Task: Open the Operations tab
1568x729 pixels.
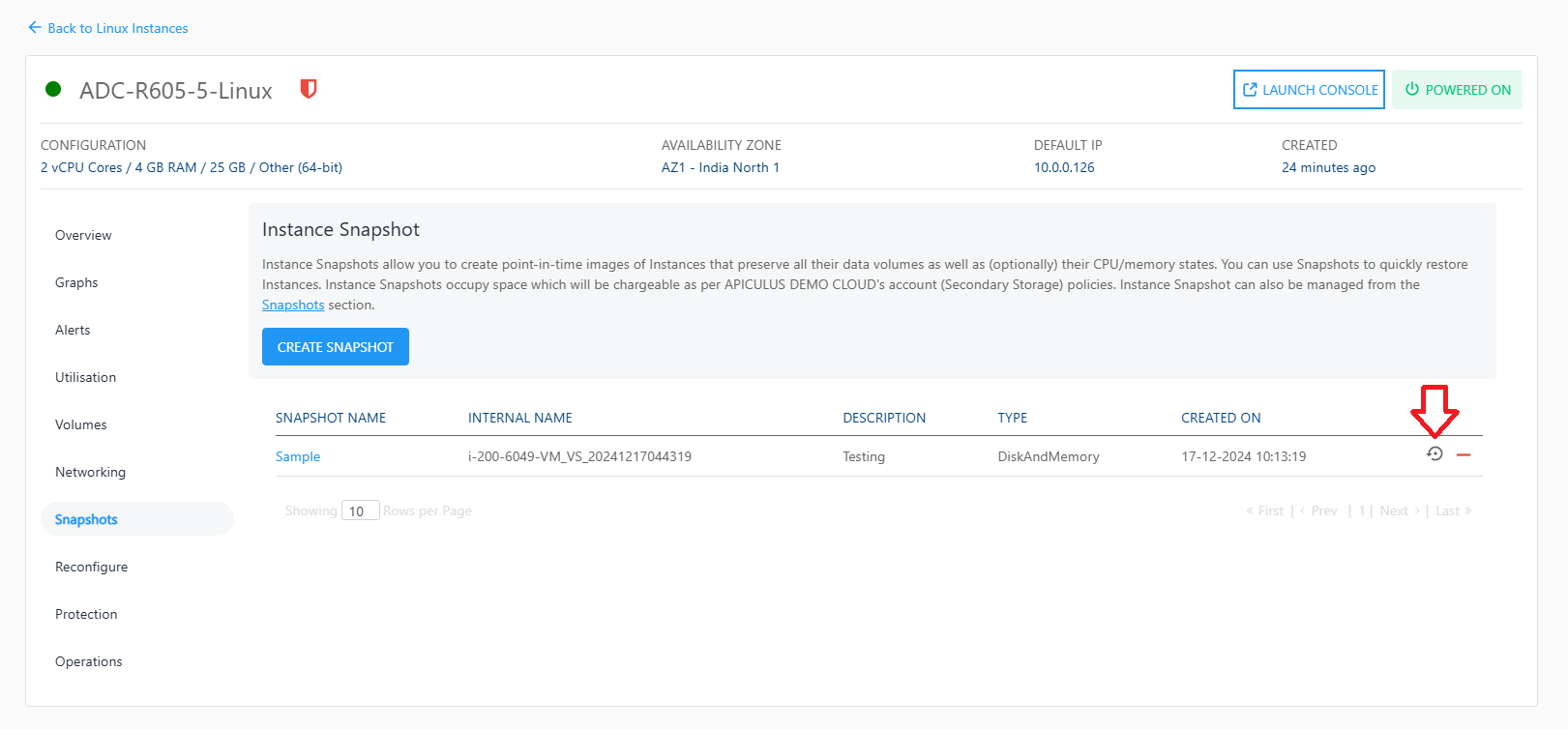Action: (89, 661)
